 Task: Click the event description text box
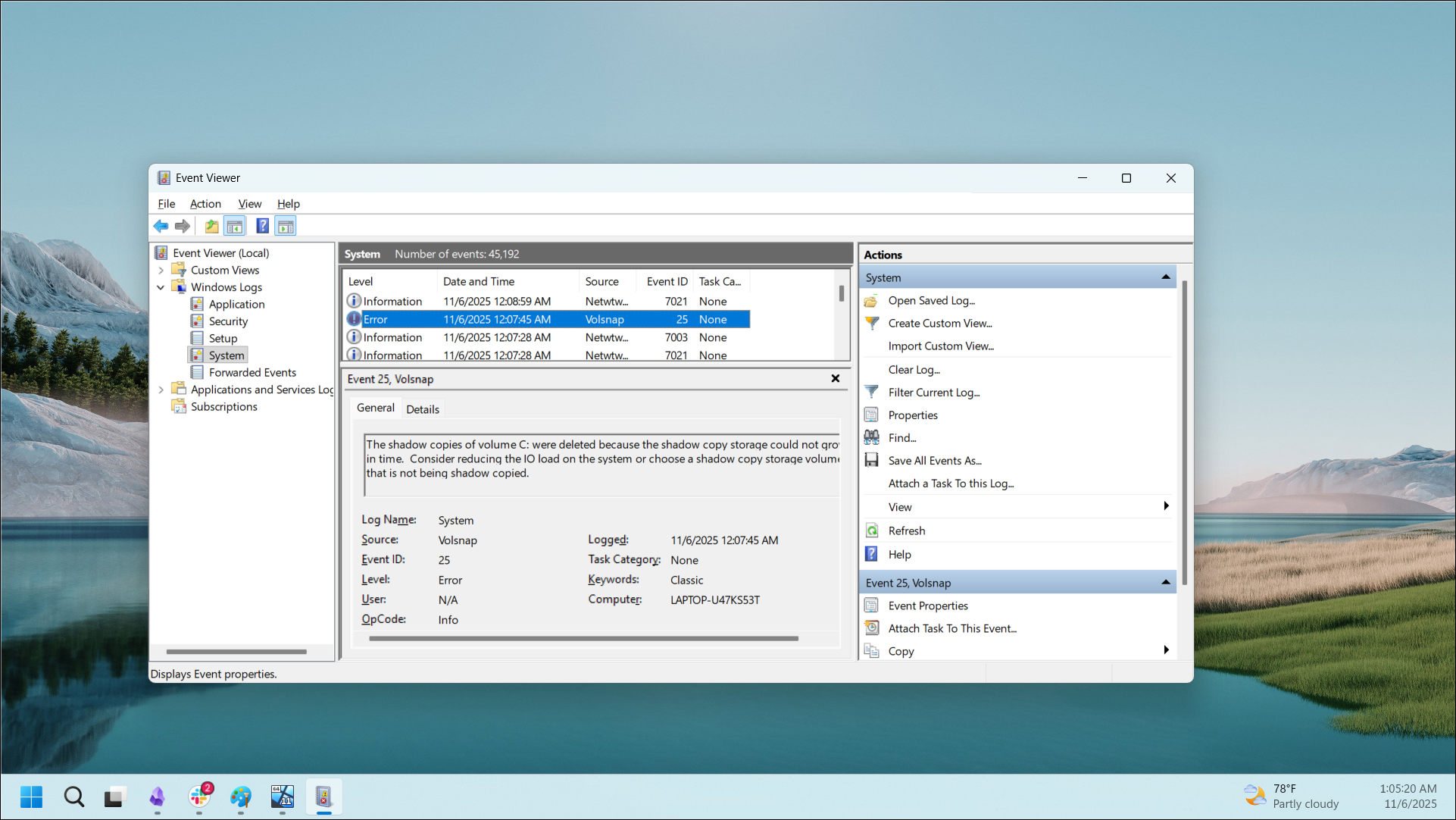(x=601, y=465)
